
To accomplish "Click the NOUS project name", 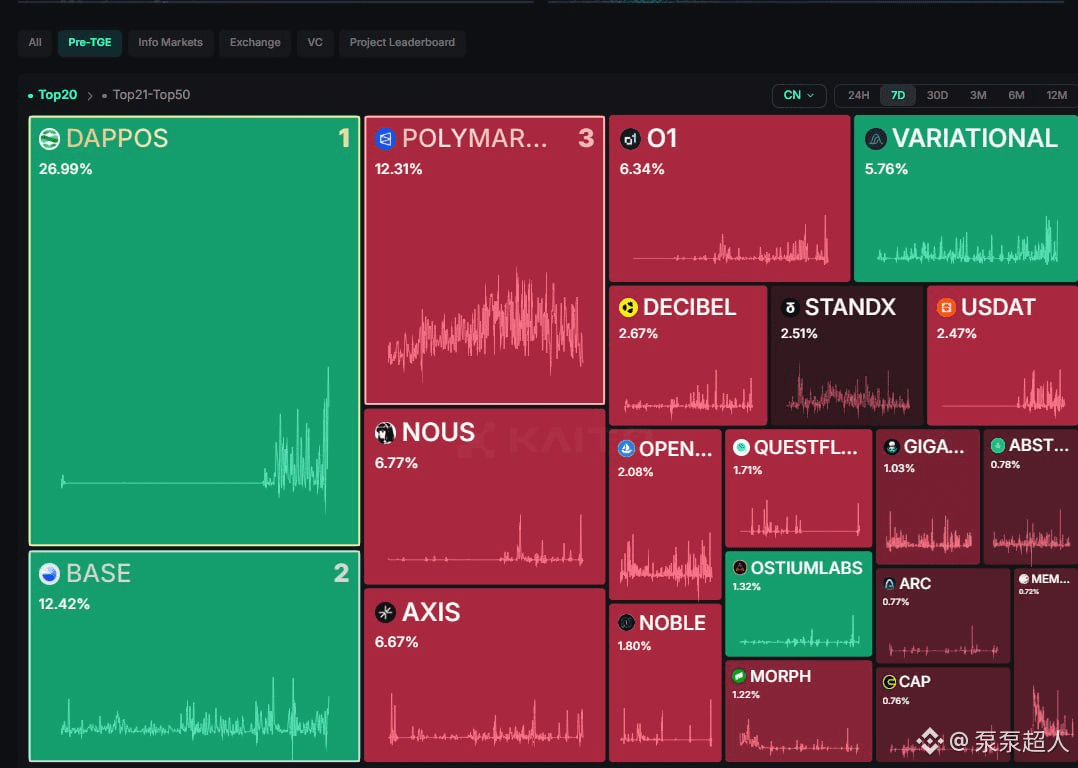I will 439,432.
